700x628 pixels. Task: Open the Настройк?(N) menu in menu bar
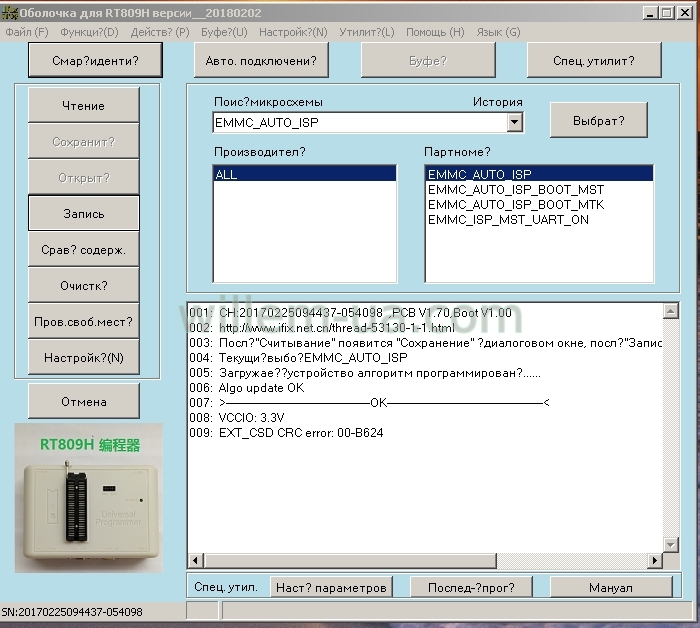(293, 32)
